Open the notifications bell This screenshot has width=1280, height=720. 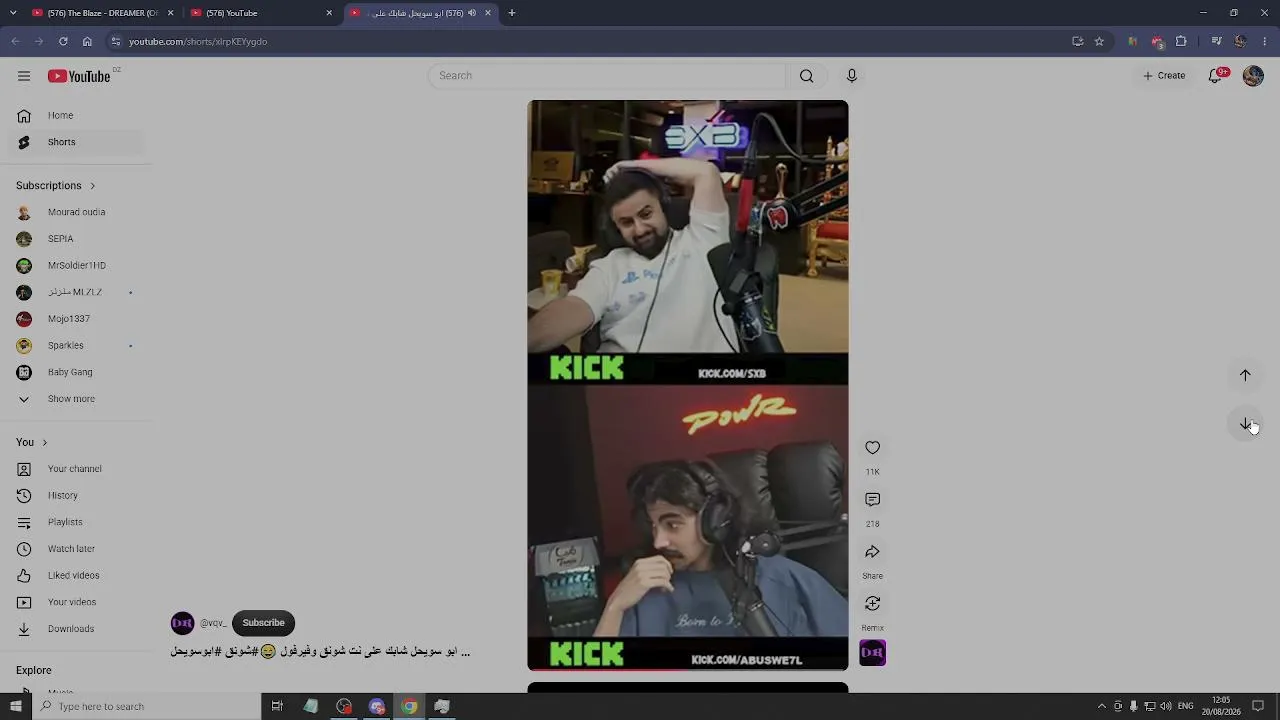1216,76
